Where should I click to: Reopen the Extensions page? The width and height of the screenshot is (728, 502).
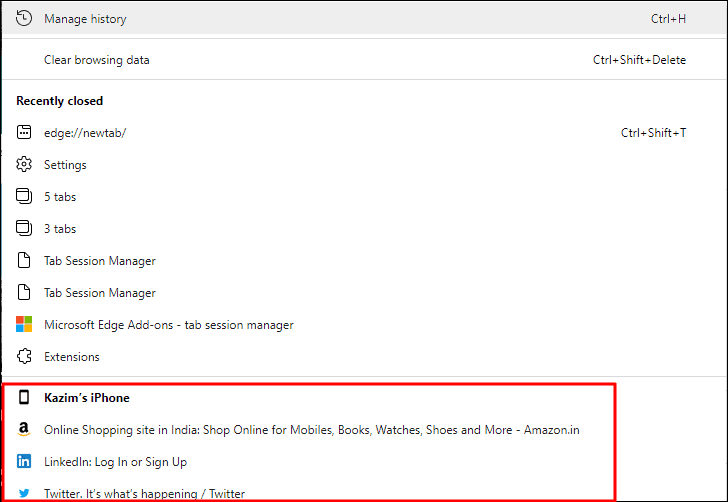click(364, 357)
